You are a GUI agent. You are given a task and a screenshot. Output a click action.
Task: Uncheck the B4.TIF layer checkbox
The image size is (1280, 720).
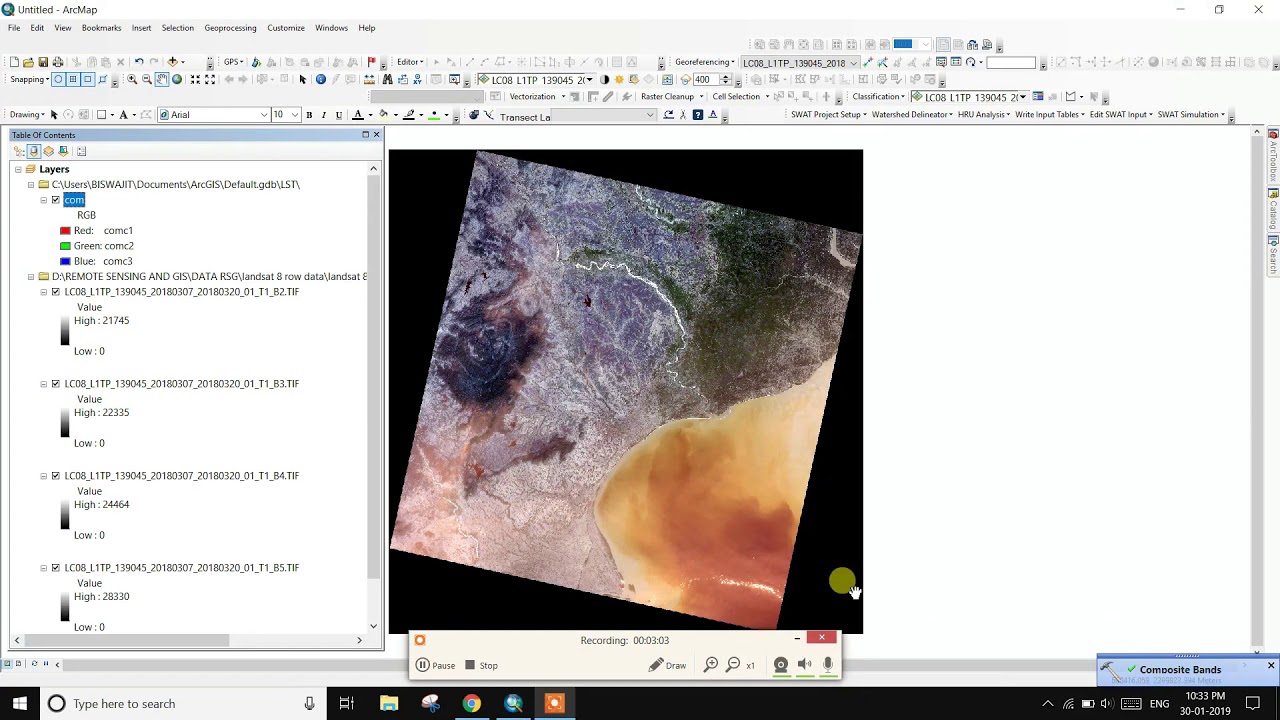click(56, 476)
